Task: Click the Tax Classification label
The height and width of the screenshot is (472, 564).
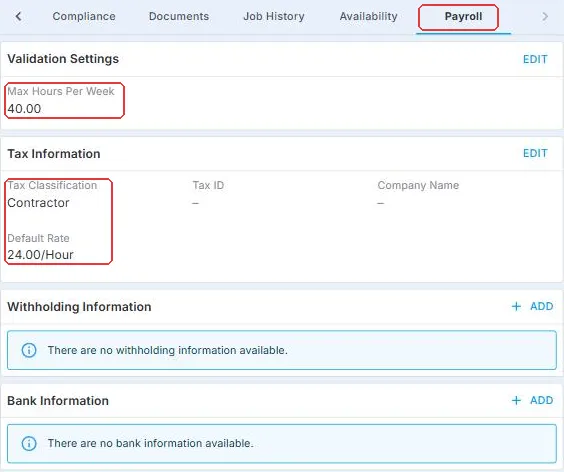Action: coord(52,185)
